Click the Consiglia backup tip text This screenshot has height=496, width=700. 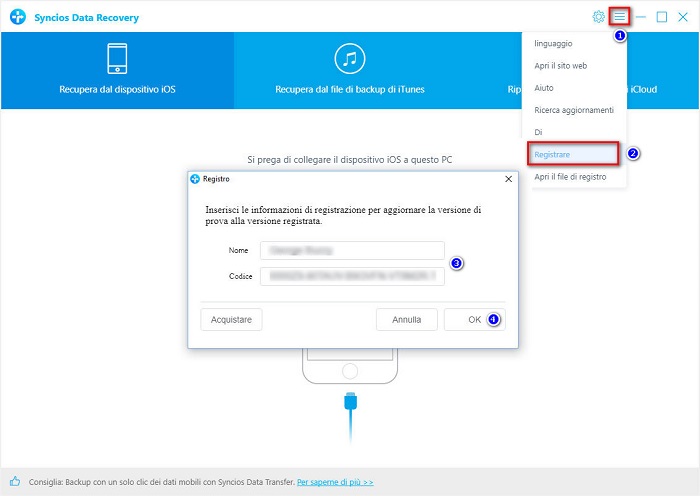[x=162, y=482]
